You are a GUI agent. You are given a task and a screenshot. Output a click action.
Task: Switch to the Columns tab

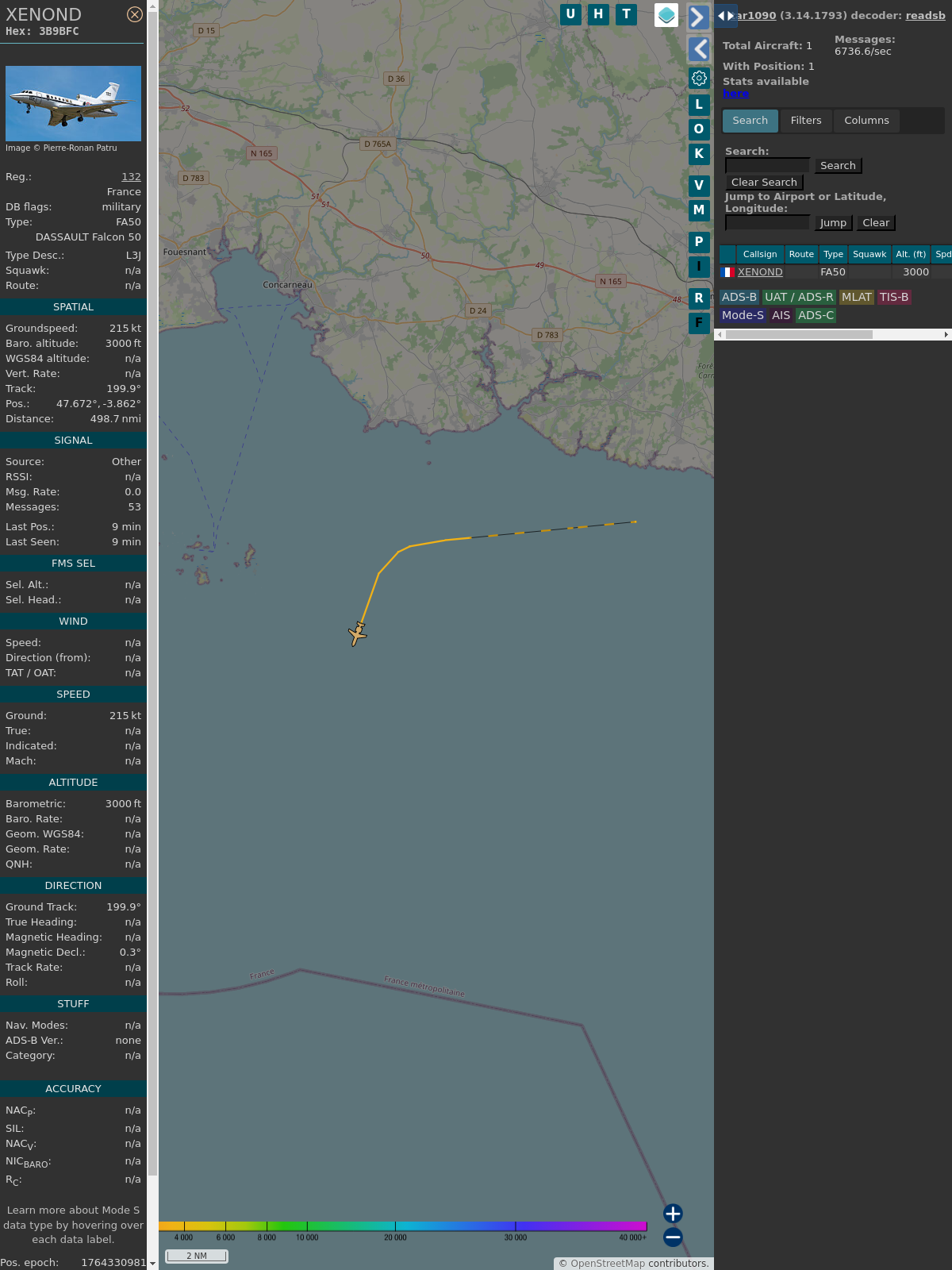point(866,121)
